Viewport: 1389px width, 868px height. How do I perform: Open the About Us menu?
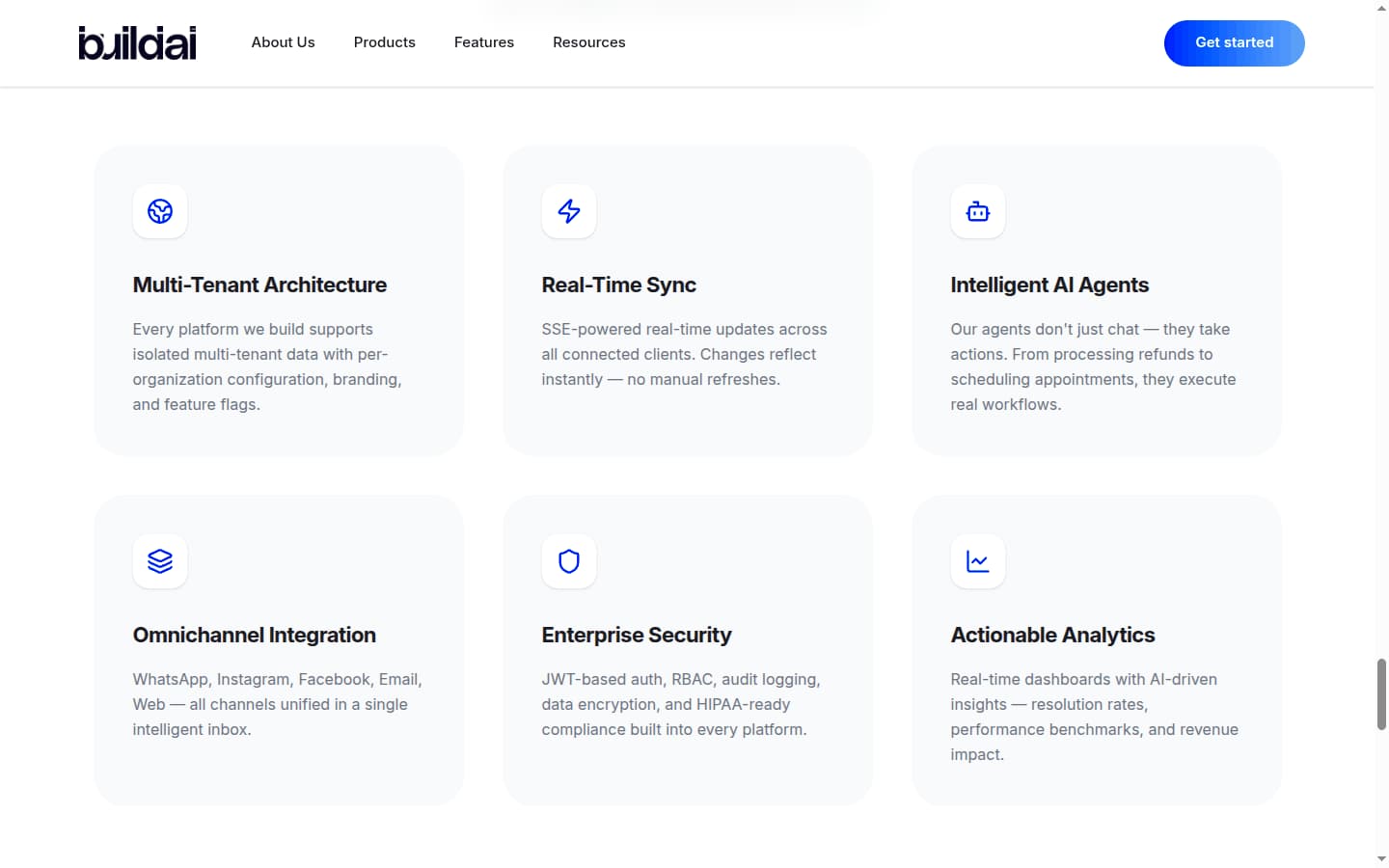click(x=284, y=42)
